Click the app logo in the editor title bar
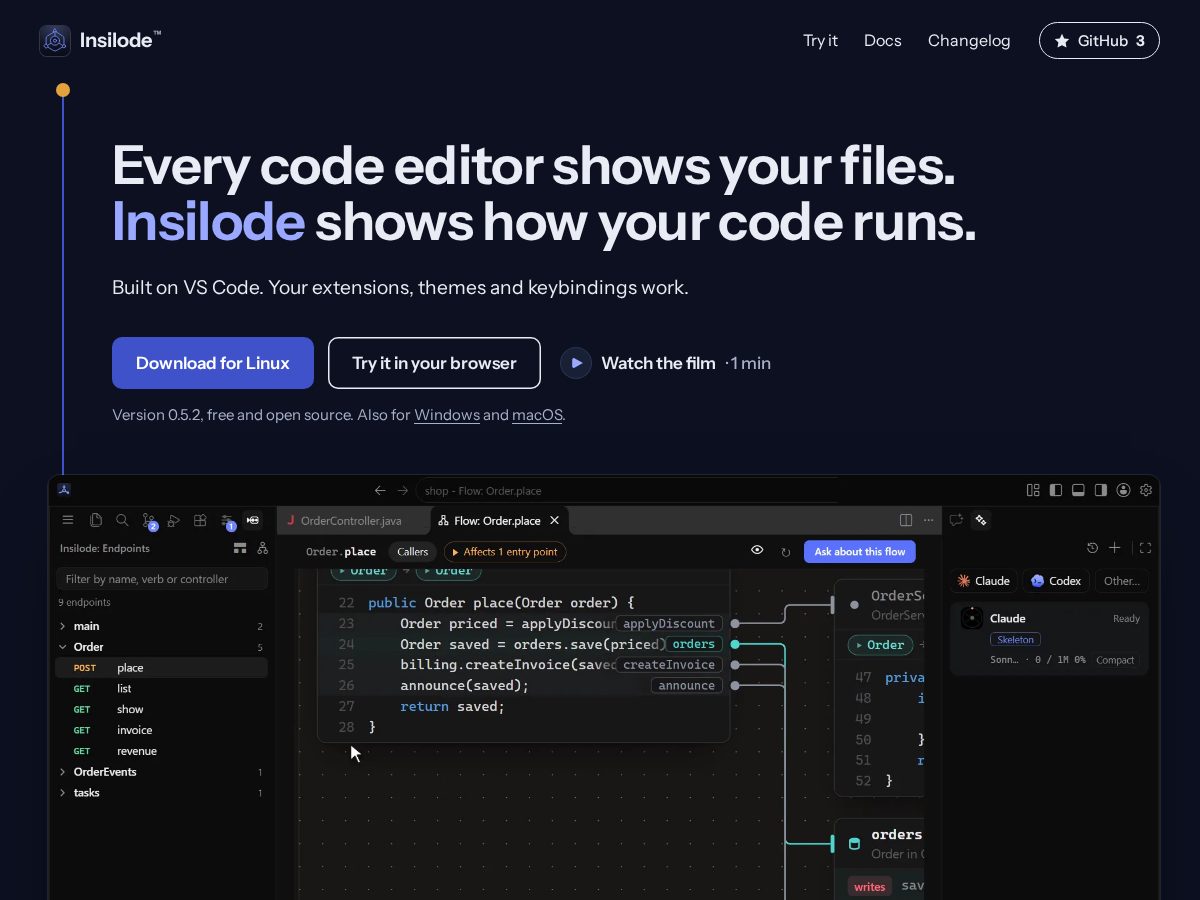 63,490
